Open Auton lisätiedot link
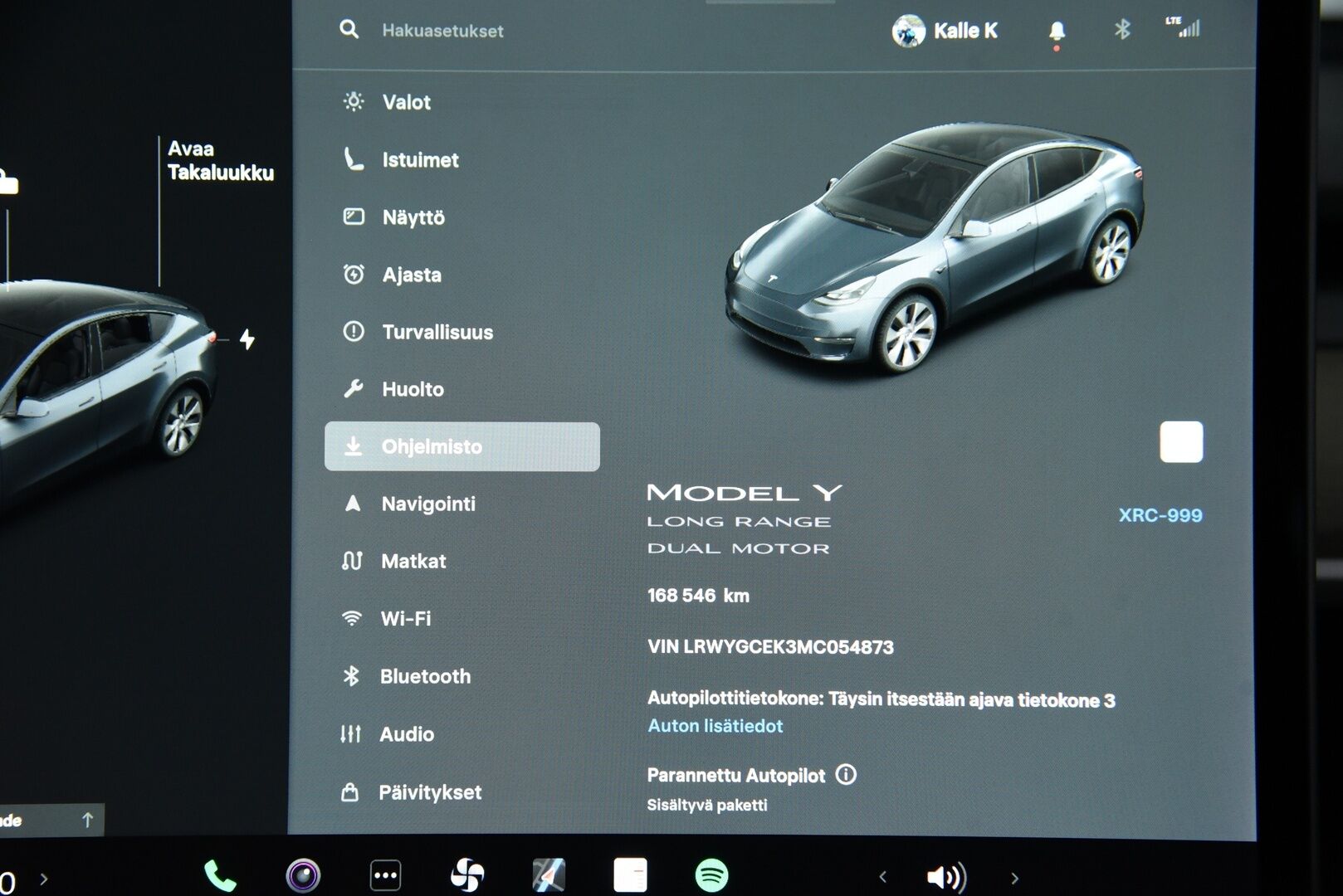1343x896 pixels. tap(715, 726)
